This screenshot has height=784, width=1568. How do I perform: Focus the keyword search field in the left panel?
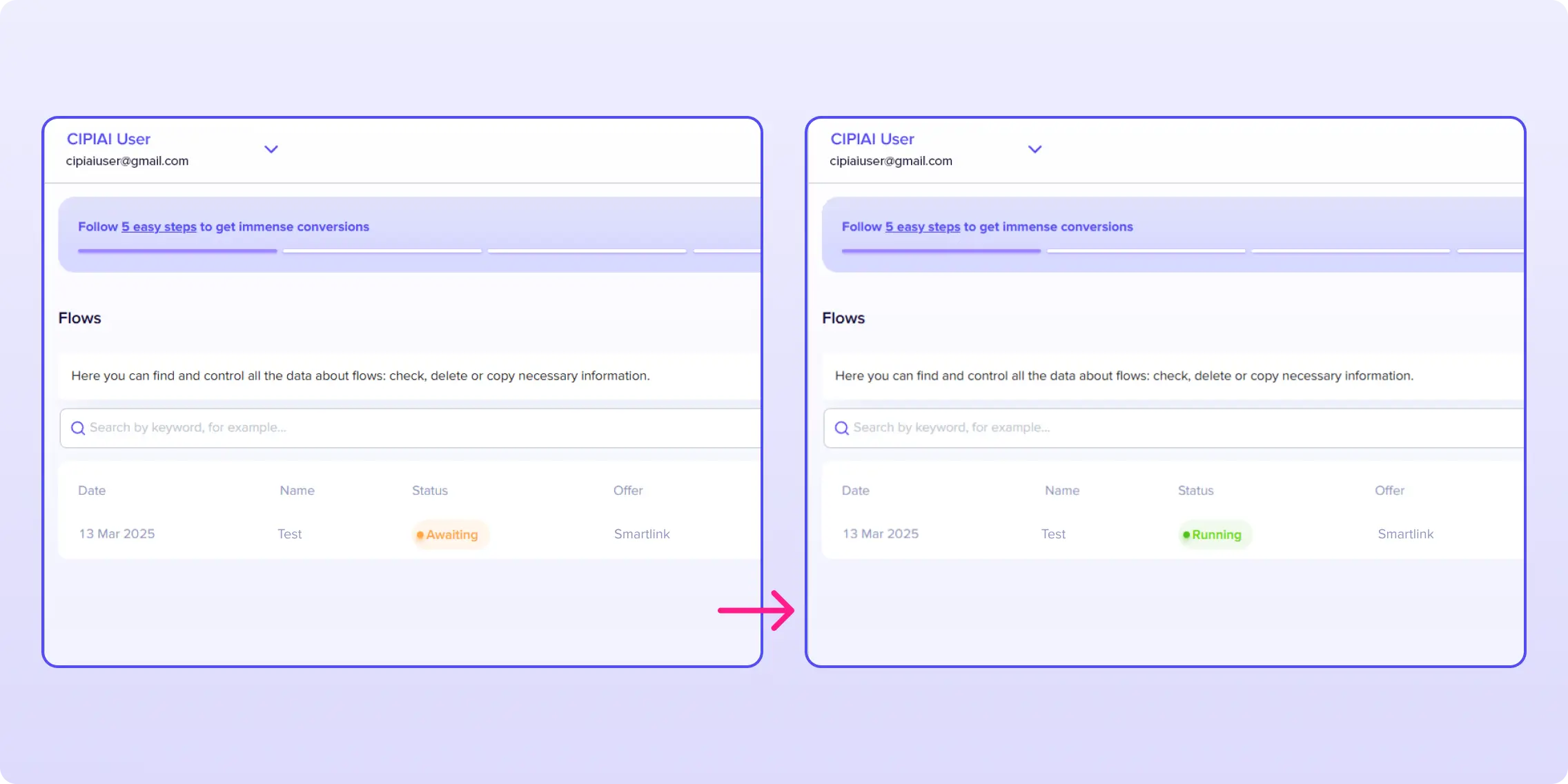point(411,428)
